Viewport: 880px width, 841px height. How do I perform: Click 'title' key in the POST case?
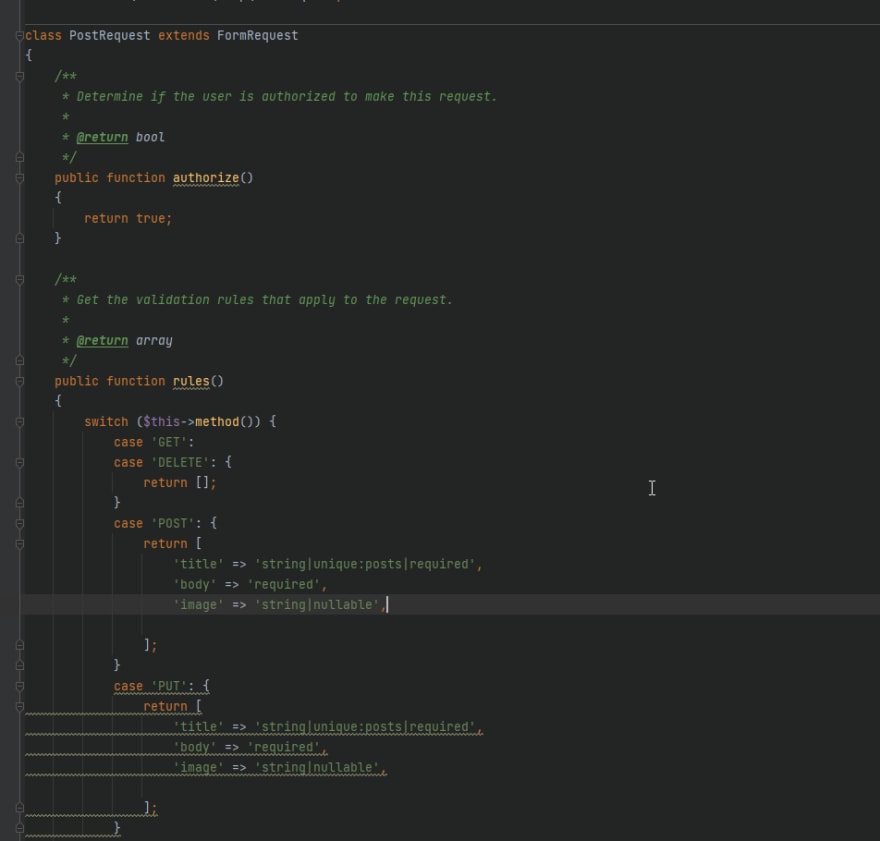click(x=198, y=564)
